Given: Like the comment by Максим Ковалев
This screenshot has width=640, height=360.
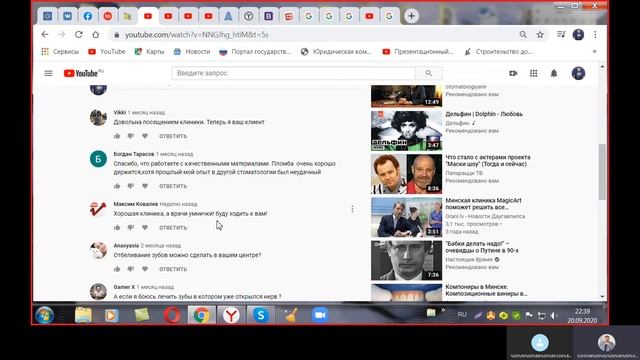Looking at the screenshot, I should coord(117,227).
